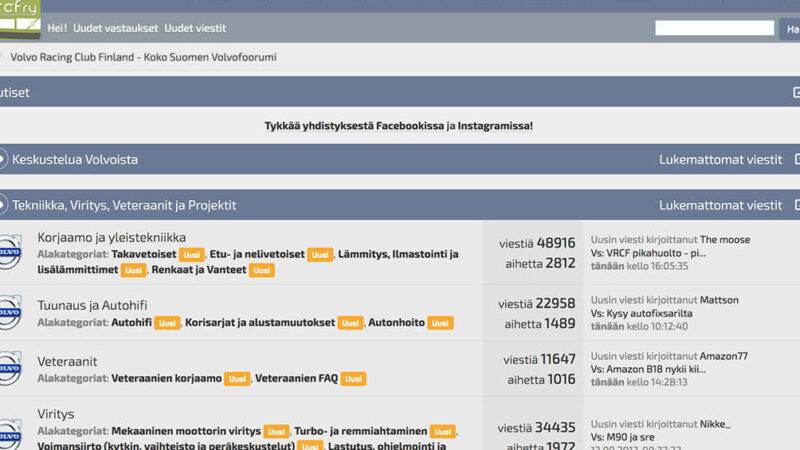Click the Uusi badge after Mekaaninen moottorin viritys
This screenshot has width=800, height=450.
[277, 432]
